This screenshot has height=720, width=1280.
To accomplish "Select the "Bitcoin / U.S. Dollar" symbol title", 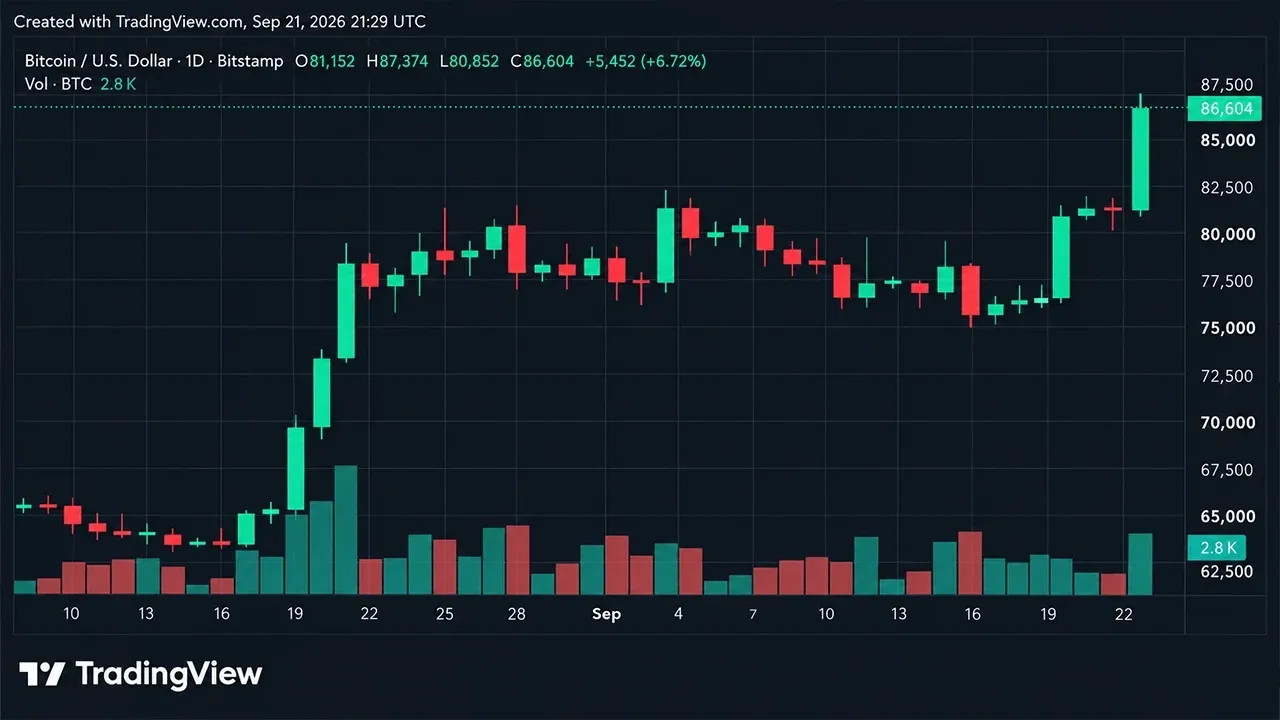I will pyautogui.click(x=100, y=61).
